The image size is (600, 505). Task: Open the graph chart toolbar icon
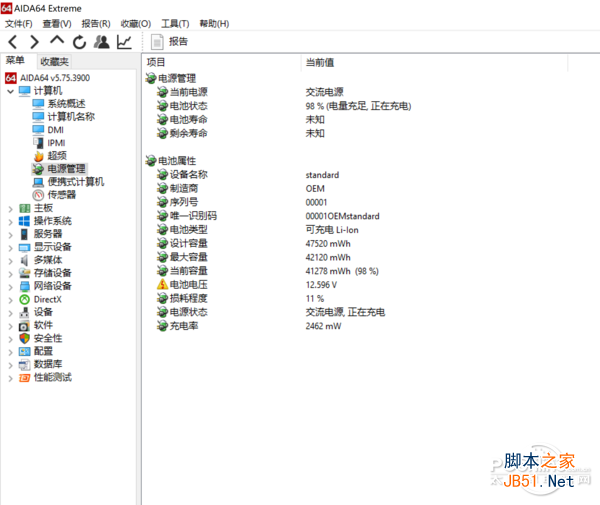(124, 42)
